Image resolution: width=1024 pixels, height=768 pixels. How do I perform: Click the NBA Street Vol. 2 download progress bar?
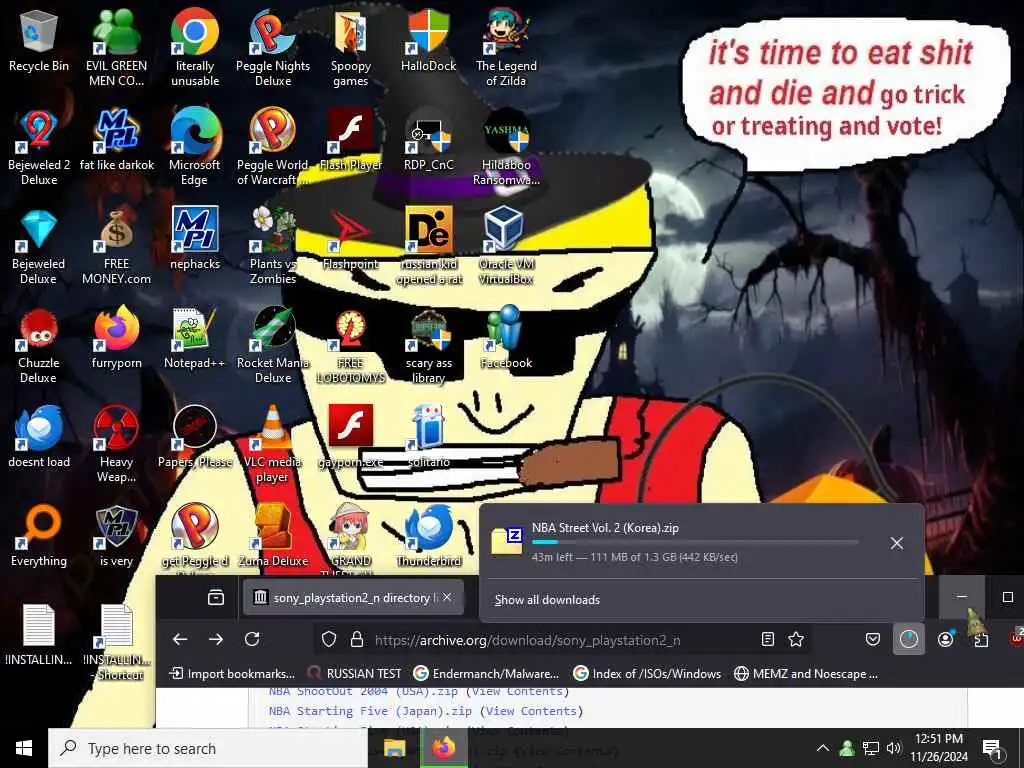[695, 542]
